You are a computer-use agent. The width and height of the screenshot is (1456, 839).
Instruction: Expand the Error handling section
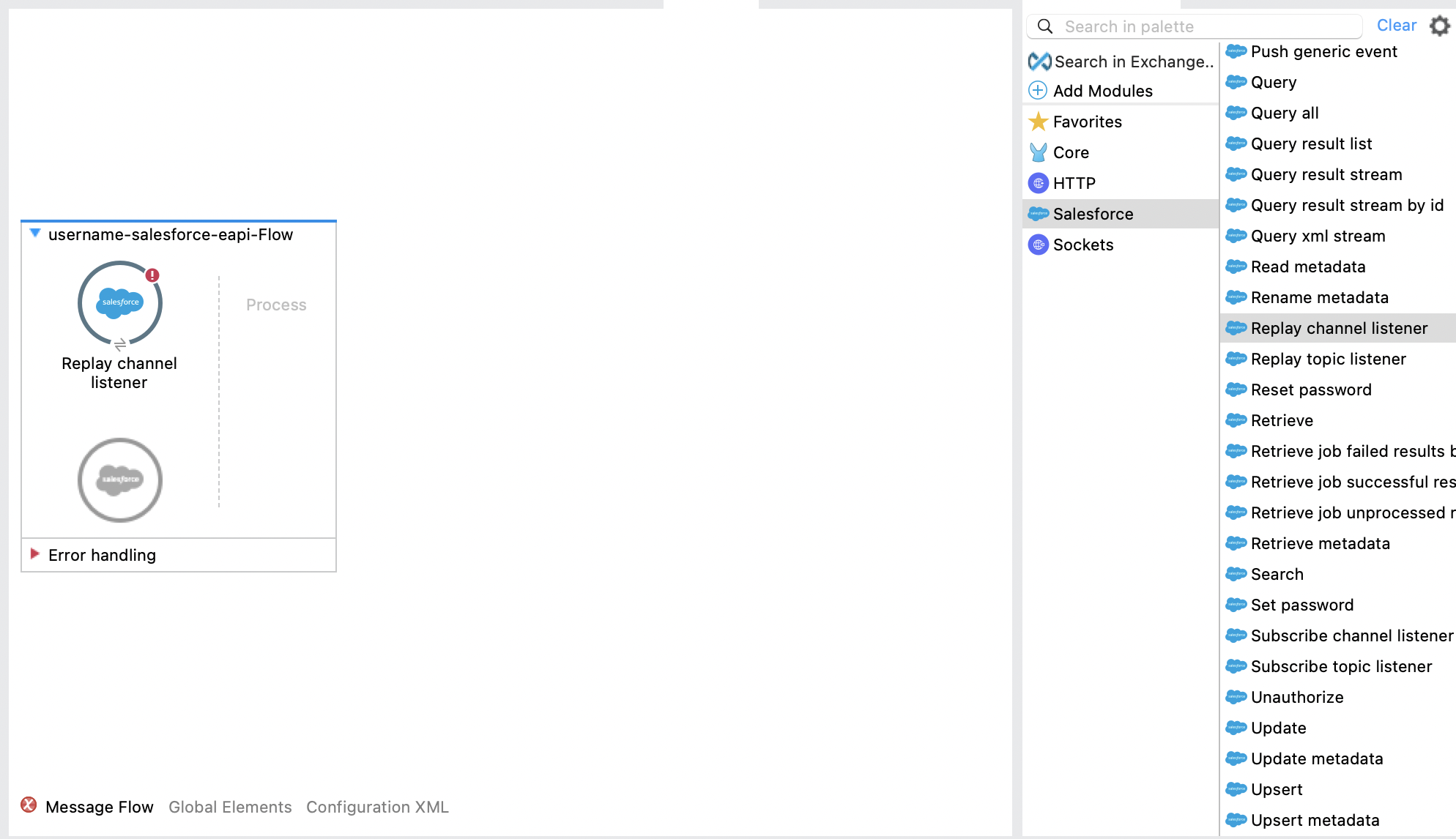[x=34, y=553]
